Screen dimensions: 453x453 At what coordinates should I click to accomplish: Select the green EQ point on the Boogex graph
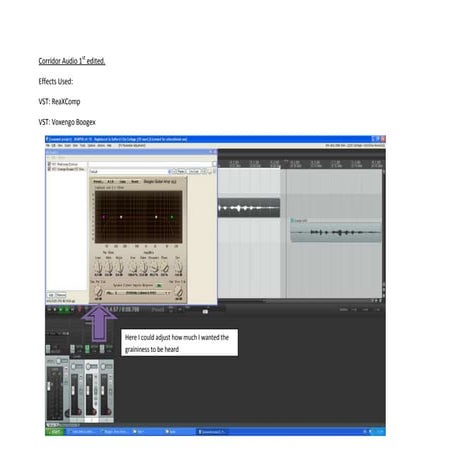point(172,217)
